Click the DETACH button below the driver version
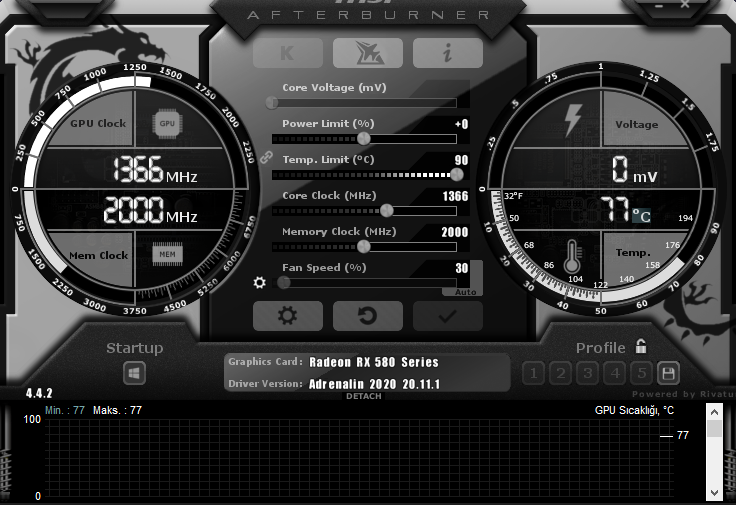This screenshot has width=736, height=505. 364,396
